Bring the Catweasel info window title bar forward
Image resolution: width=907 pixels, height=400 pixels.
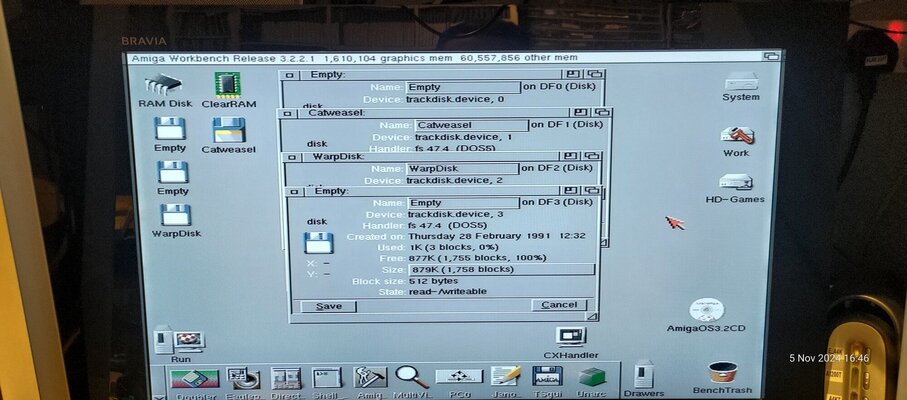tap(420, 113)
